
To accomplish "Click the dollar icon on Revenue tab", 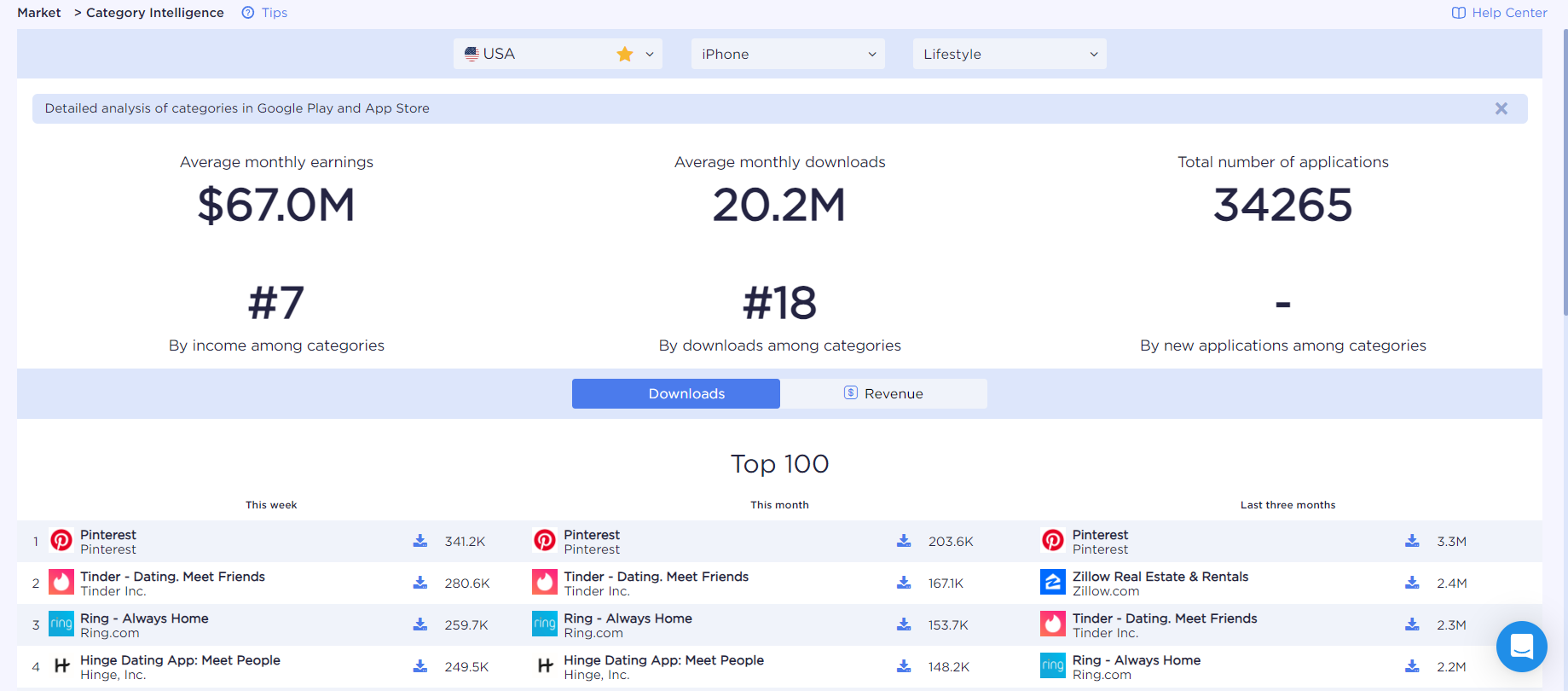I will coord(850,392).
